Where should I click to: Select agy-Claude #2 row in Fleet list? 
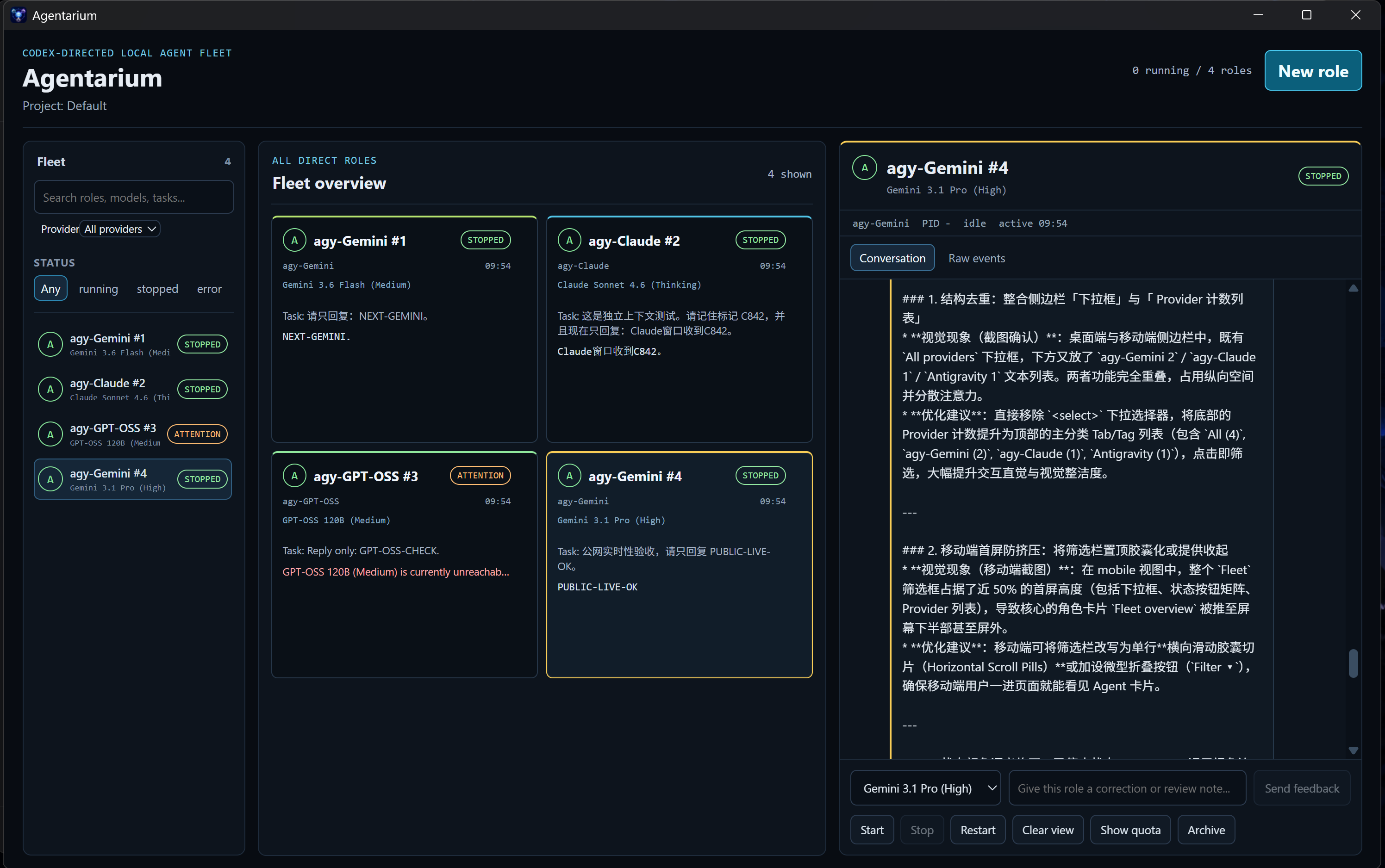tap(133, 389)
